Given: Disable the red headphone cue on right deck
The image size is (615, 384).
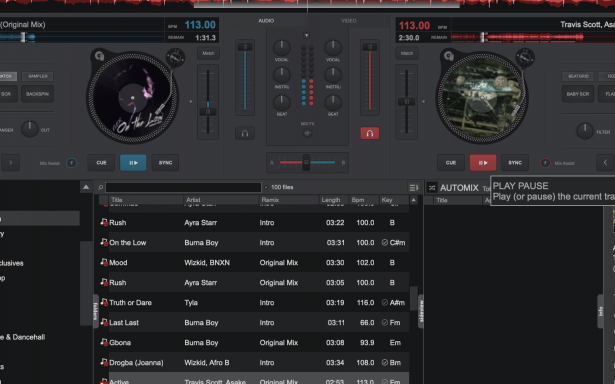Looking at the screenshot, I should [x=369, y=133].
